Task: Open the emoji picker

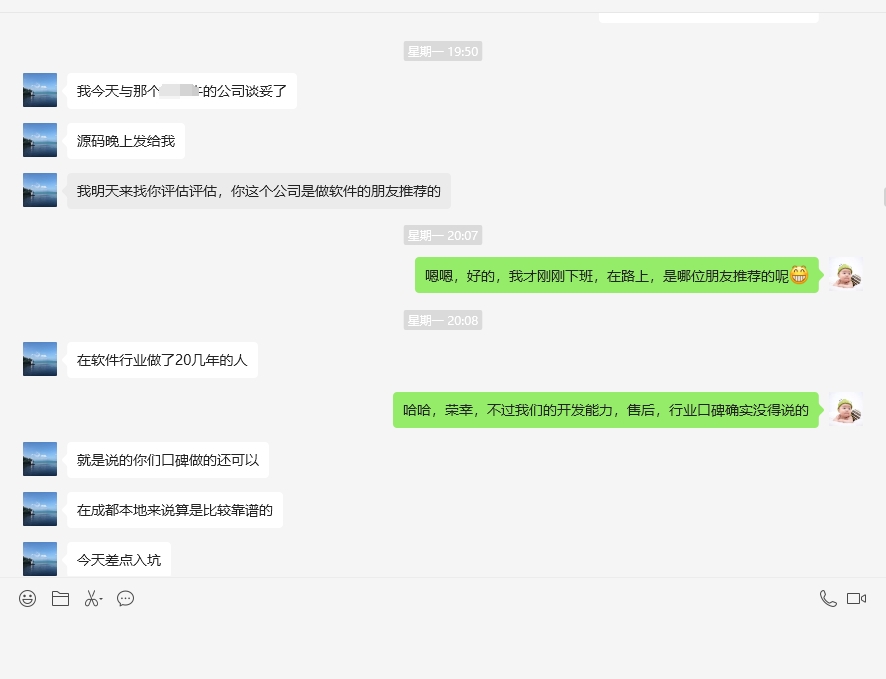Action: (28, 599)
